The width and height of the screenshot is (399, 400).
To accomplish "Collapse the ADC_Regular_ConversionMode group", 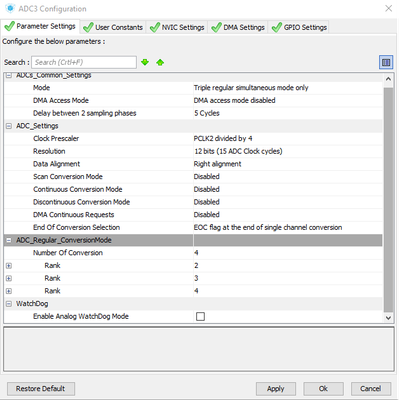I will pyautogui.click(x=9, y=240).
